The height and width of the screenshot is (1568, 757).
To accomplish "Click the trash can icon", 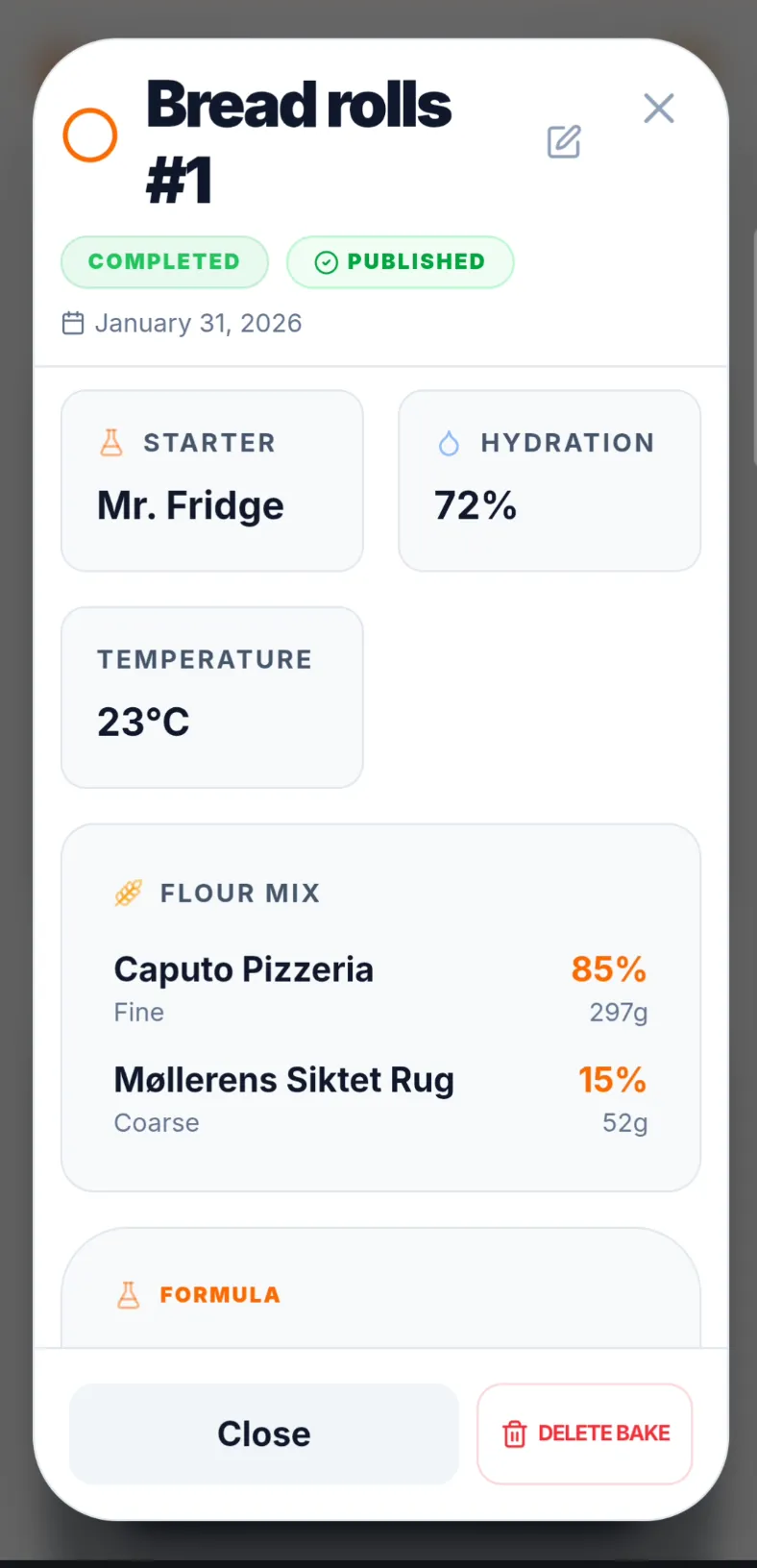I will click(515, 1433).
